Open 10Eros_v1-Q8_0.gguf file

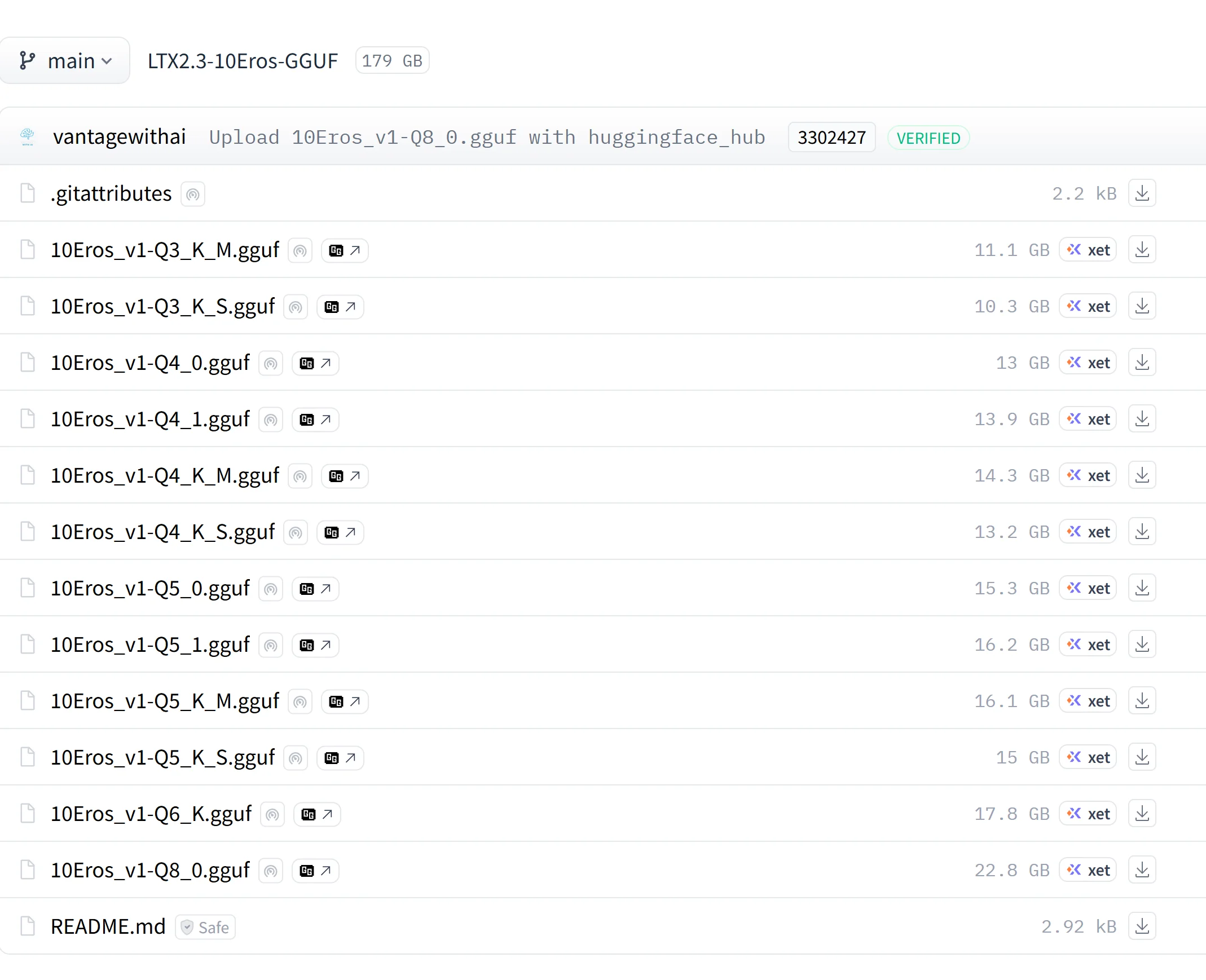(150, 871)
